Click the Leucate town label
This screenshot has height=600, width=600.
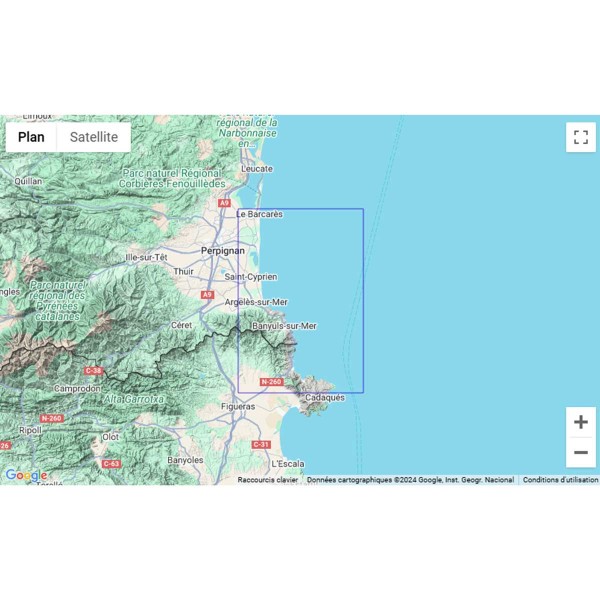click(x=257, y=169)
